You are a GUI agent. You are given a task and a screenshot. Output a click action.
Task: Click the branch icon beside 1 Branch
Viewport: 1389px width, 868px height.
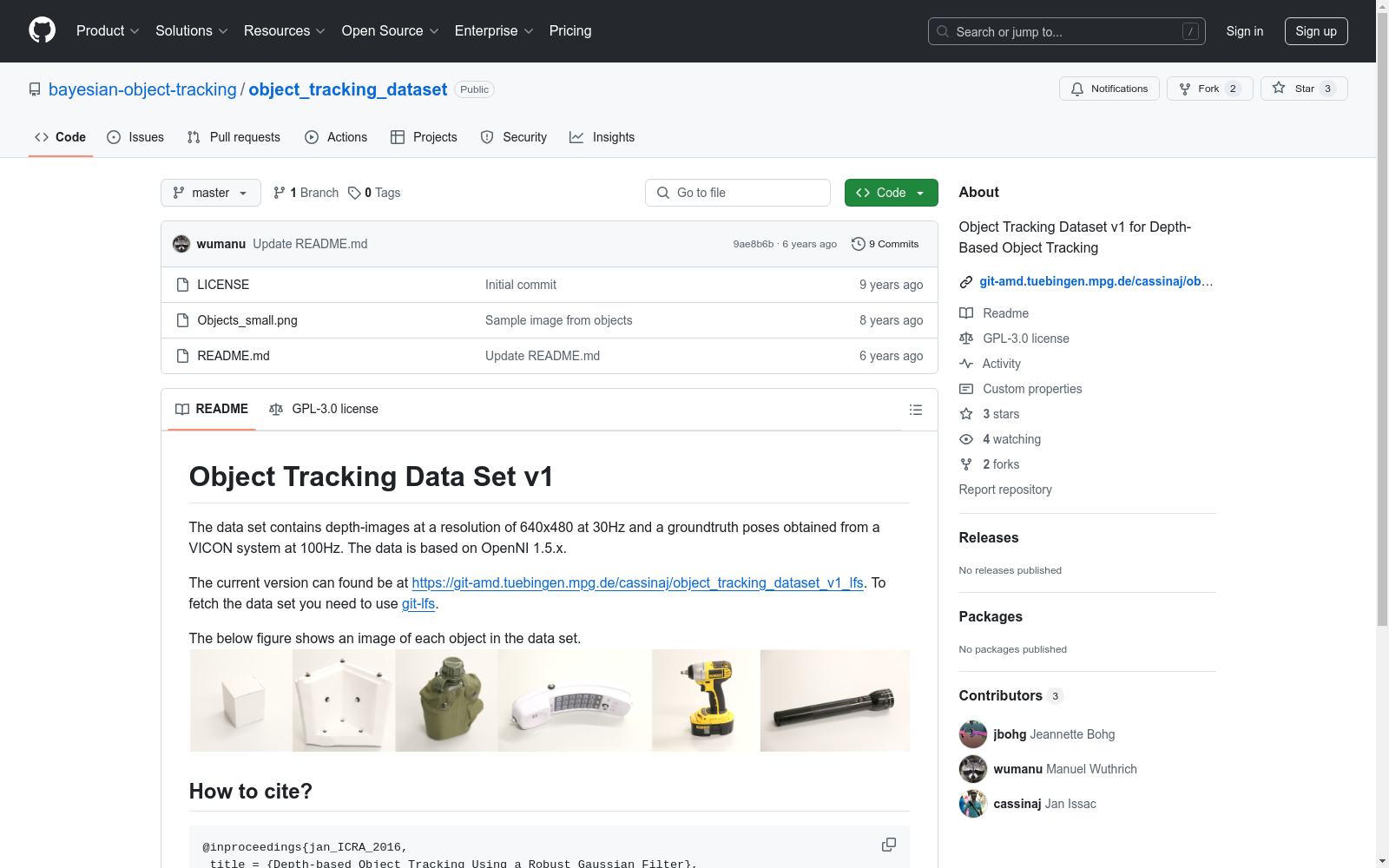pos(280,193)
